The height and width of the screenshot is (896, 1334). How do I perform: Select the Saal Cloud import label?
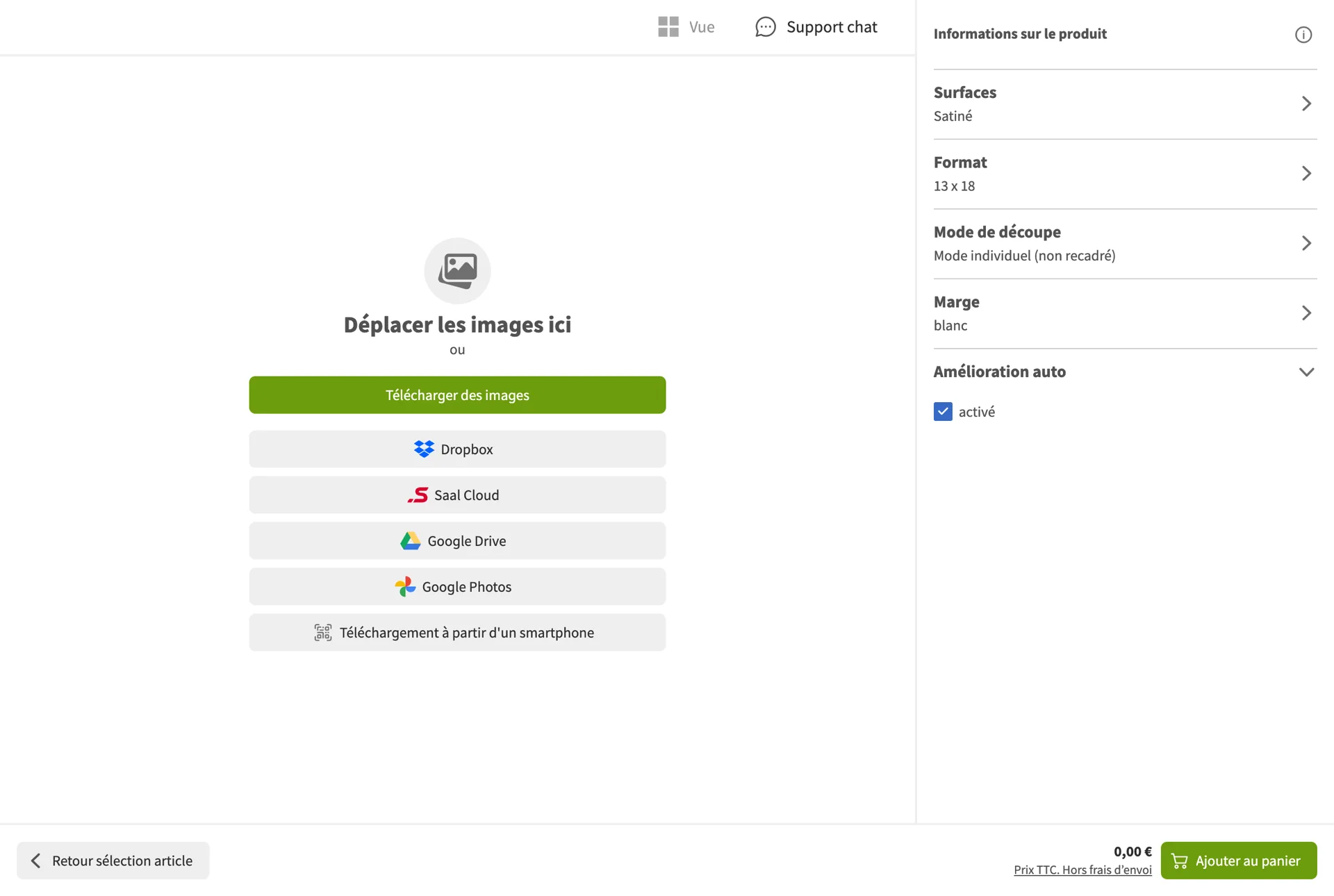(x=466, y=495)
